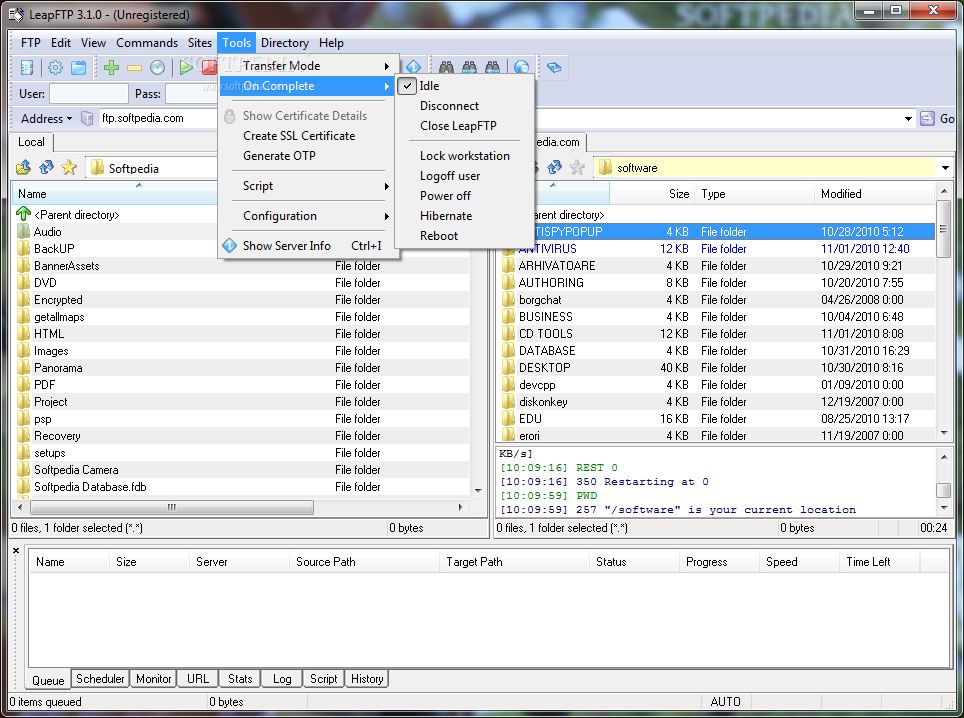Viewport: 964px width, 718px height.
Task: Go up a folder in Local pane
Action: 23,167
